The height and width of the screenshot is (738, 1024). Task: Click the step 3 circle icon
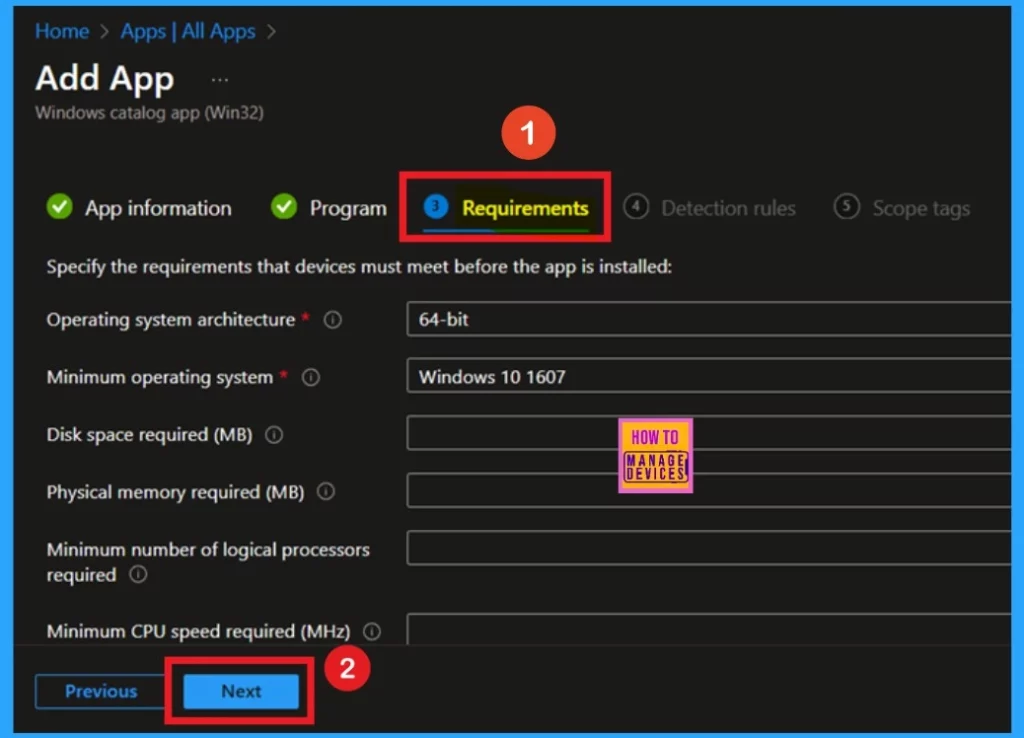[x=436, y=206]
